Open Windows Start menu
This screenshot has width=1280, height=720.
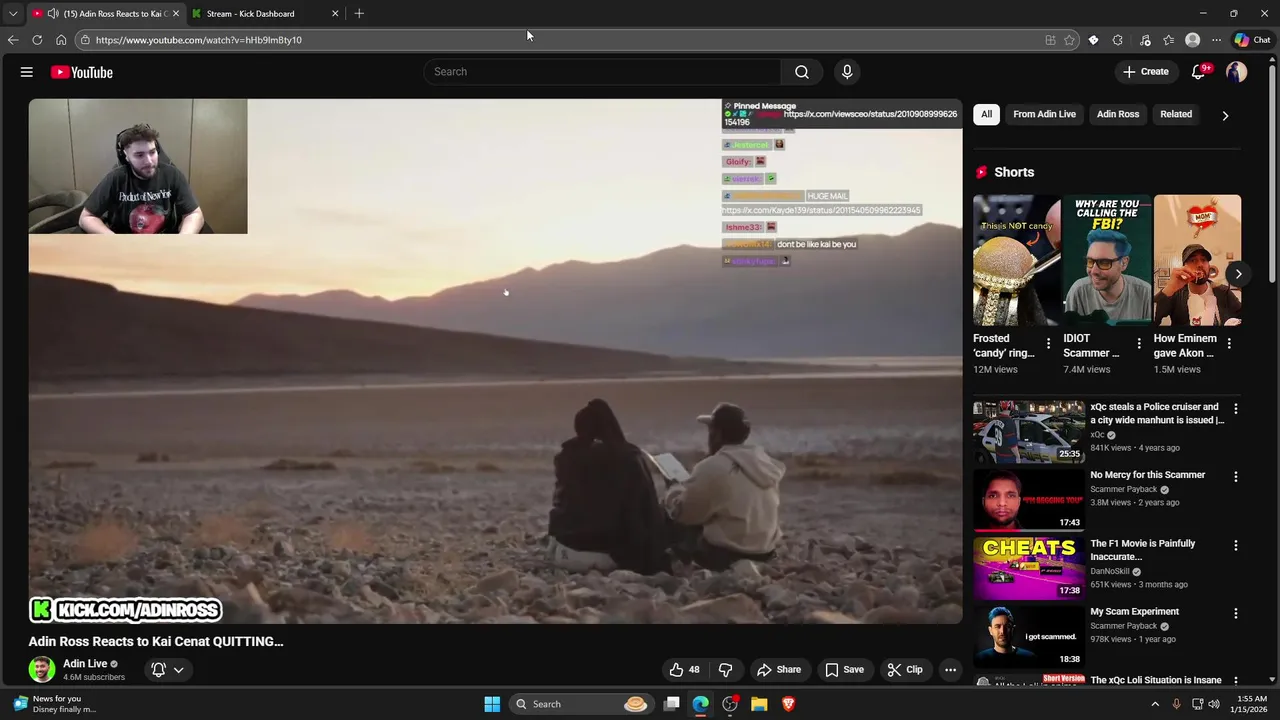tap(492, 704)
